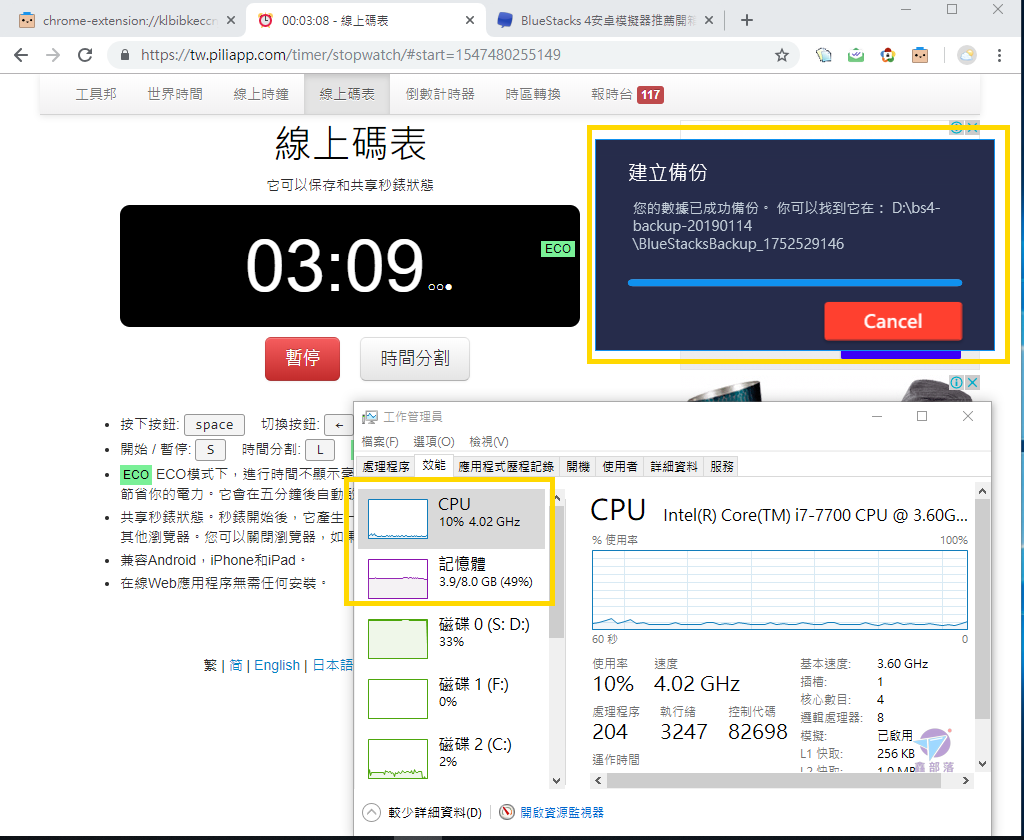Screen dimensions: 1024x840
Task: Click the CPU usage graph
Action: pyautogui.click(x=779, y=589)
